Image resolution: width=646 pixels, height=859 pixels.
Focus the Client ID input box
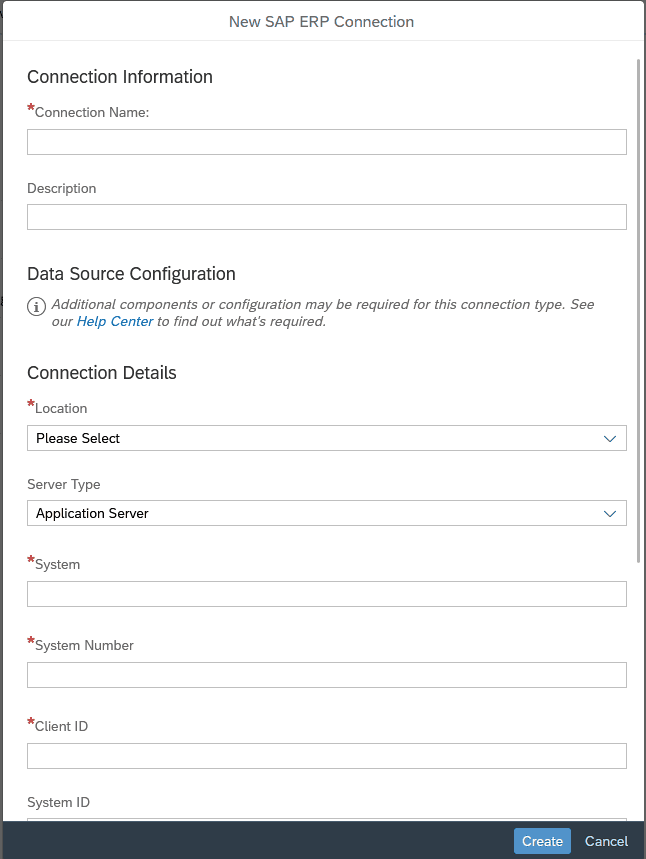326,756
